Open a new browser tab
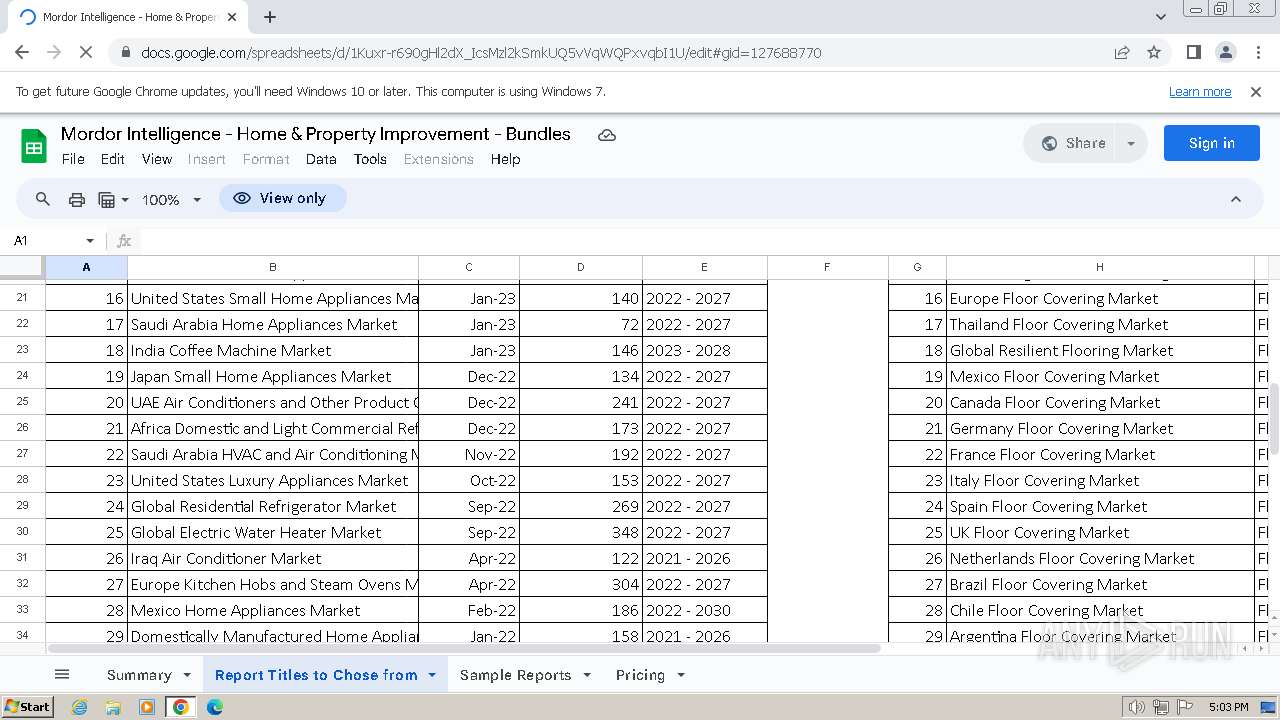This screenshot has width=1280, height=720. tap(270, 17)
